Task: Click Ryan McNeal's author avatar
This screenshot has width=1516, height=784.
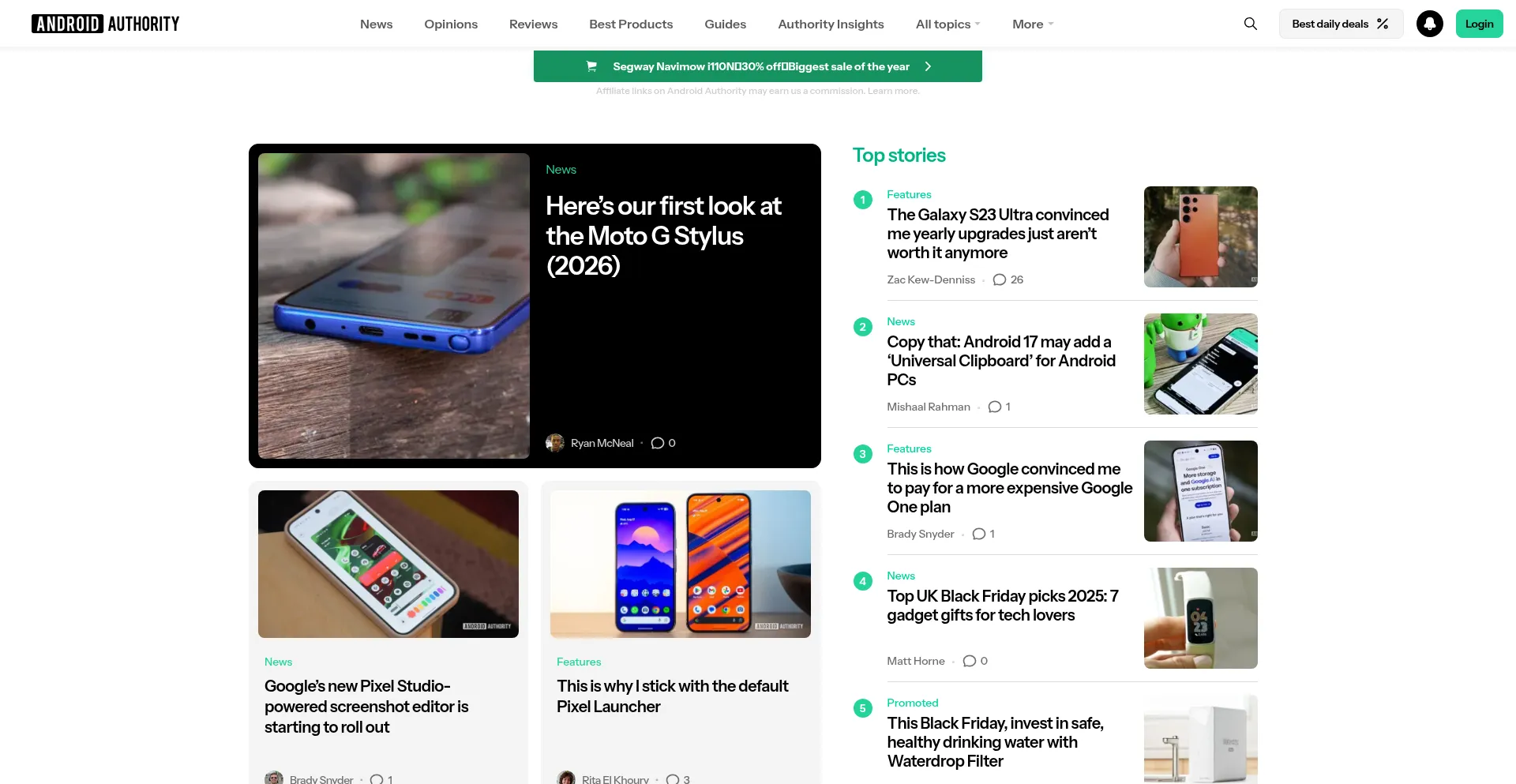Action: point(555,443)
